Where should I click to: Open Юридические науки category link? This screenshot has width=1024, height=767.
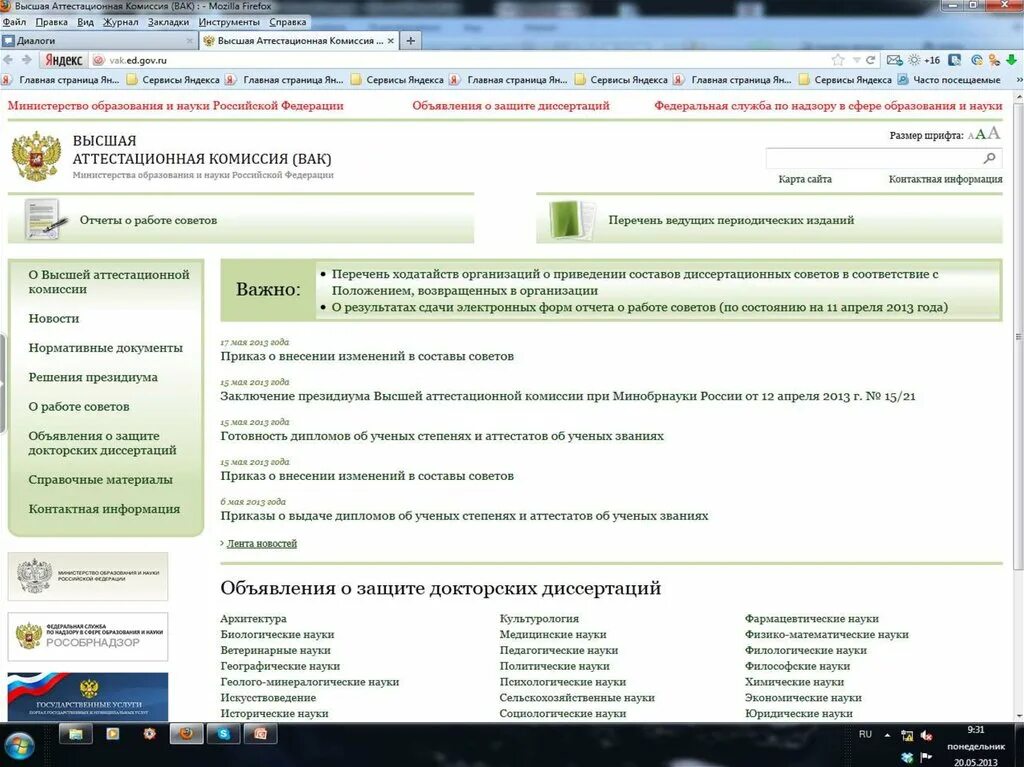pyautogui.click(x=798, y=713)
